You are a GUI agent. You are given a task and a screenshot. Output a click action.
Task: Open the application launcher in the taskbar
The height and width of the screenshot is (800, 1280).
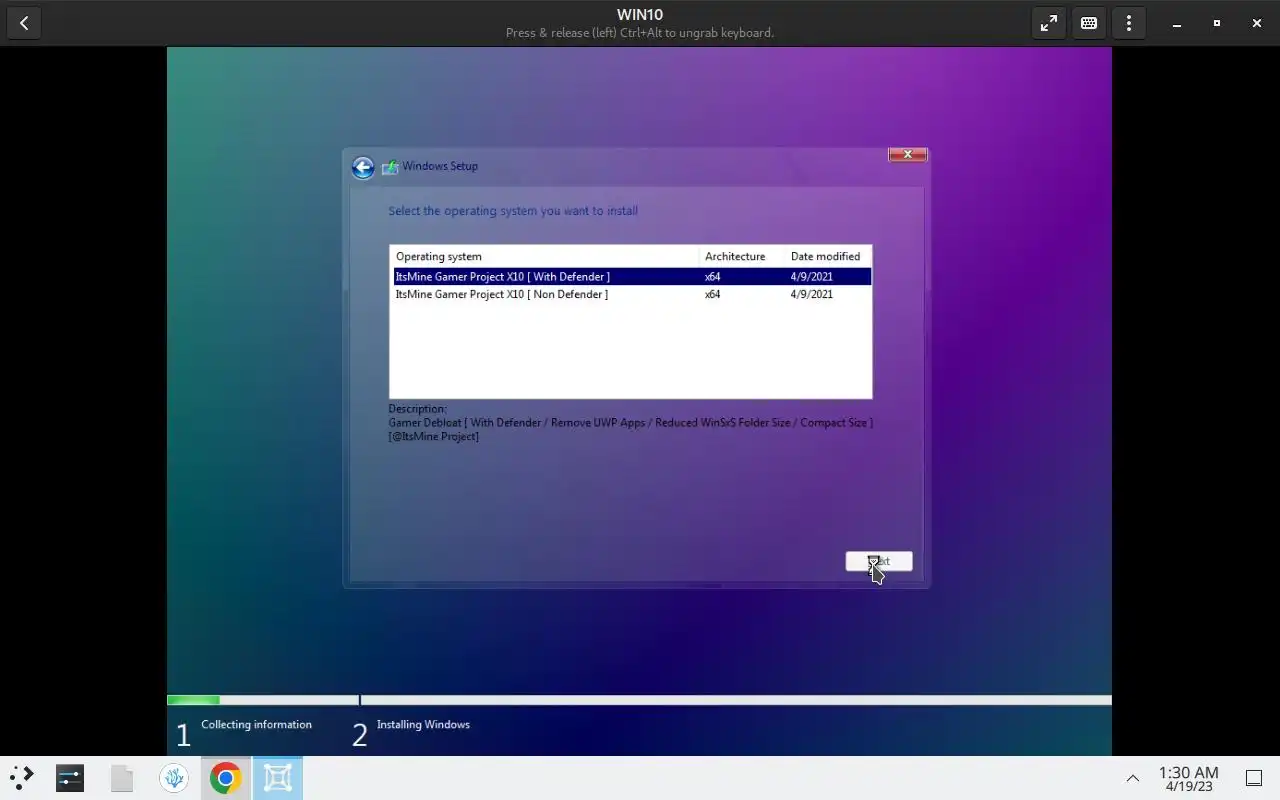pyautogui.click(x=22, y=777)
